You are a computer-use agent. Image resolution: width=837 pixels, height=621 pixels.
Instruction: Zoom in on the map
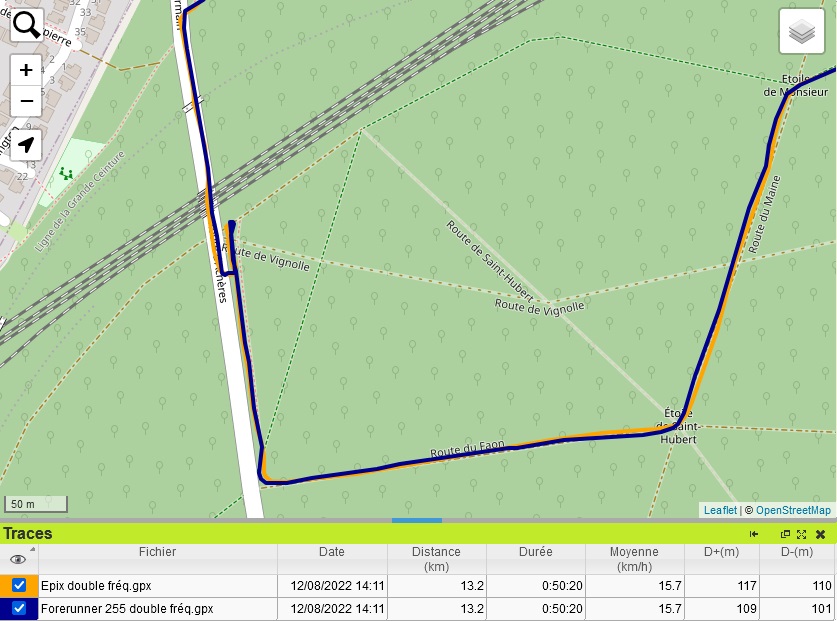(x=26, y=71)
